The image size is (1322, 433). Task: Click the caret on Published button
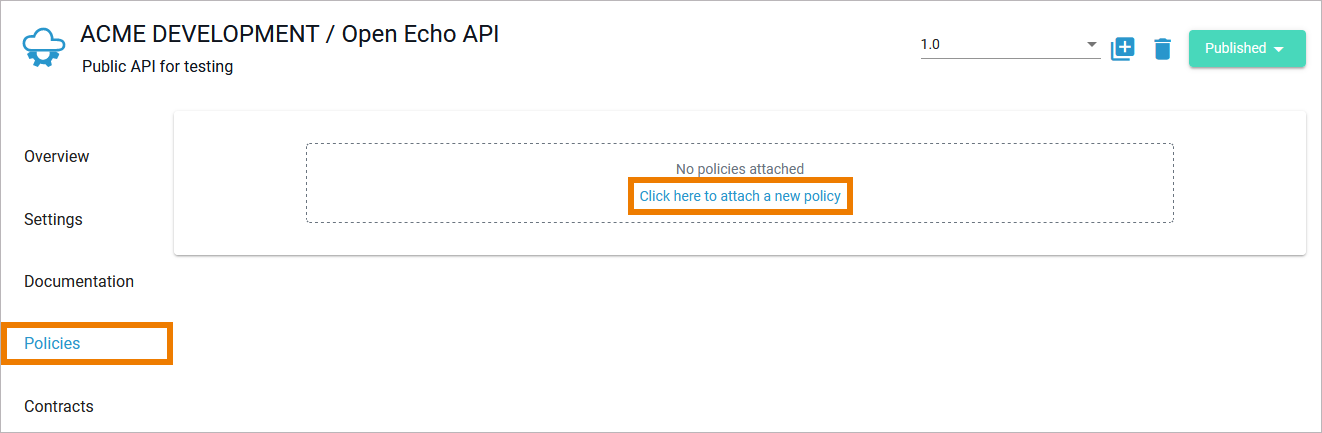1278,49
